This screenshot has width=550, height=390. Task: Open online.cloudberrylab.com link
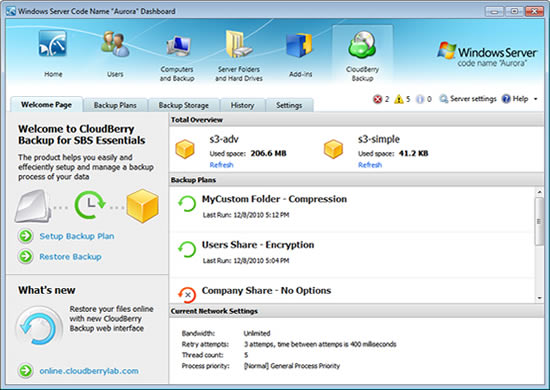89,371
